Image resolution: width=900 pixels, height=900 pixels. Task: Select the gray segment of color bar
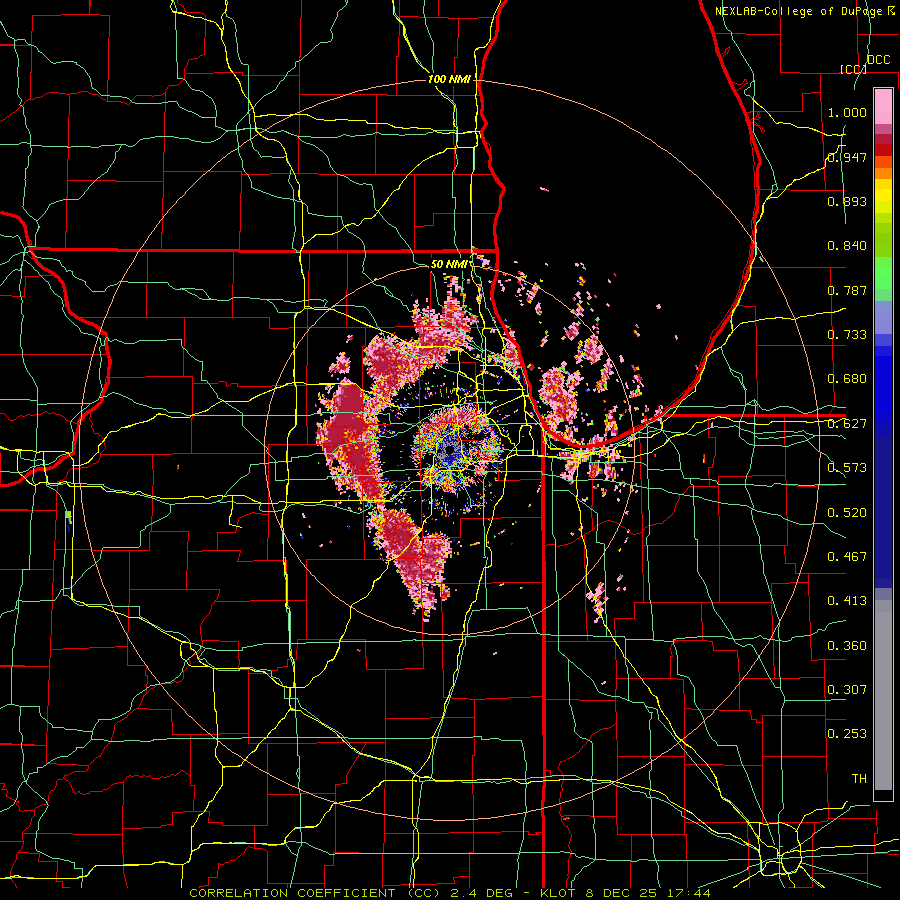coord(883,695)
